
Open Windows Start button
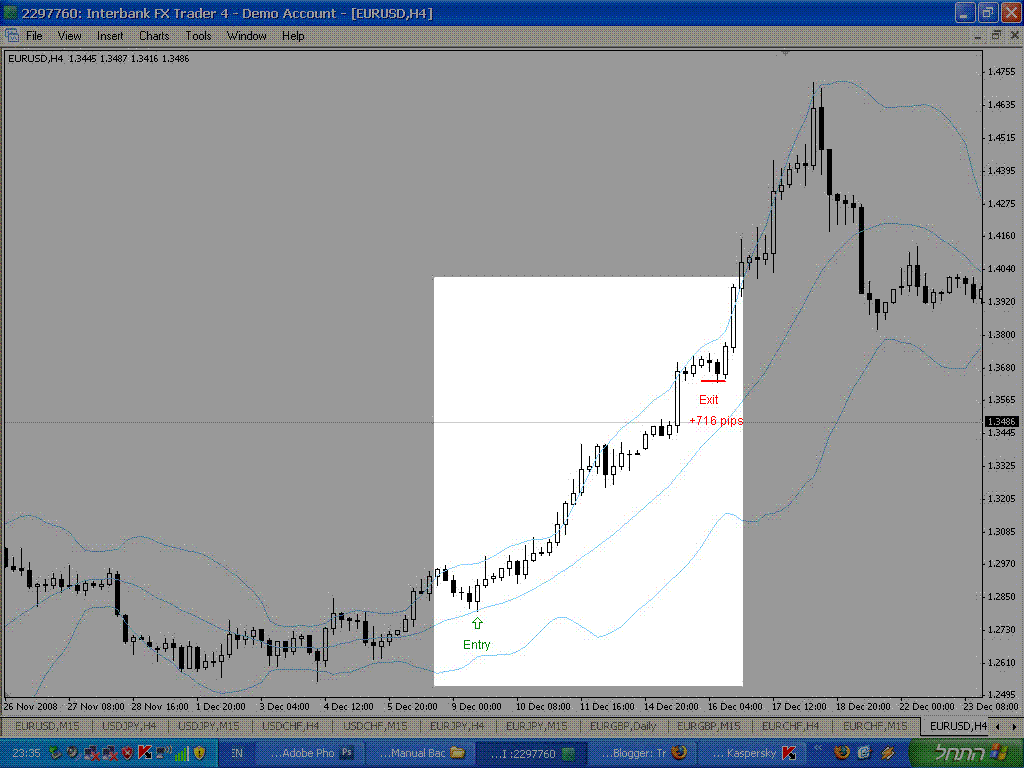[x=967, y=753]
